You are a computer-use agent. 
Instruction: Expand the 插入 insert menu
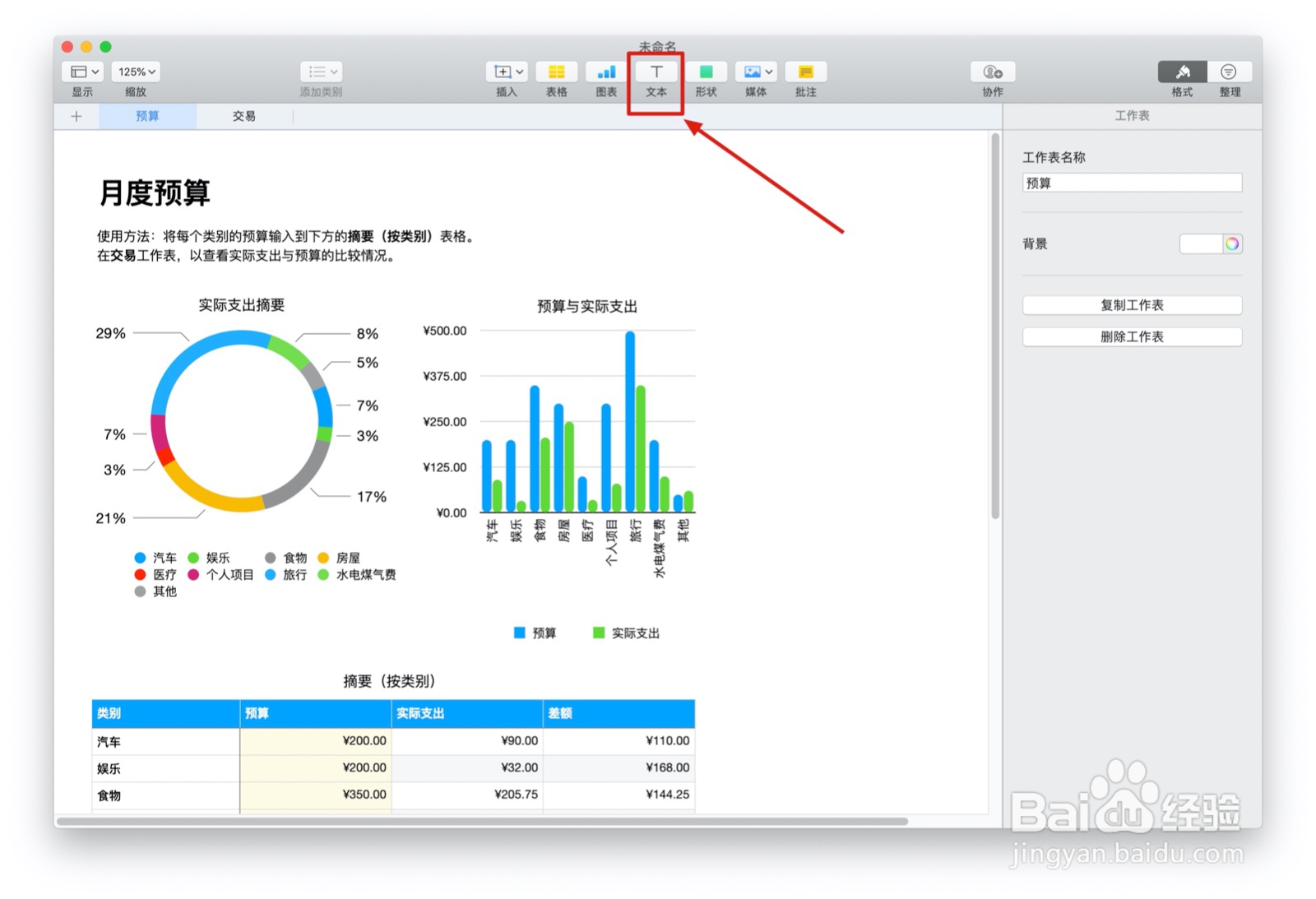[506, 72]
